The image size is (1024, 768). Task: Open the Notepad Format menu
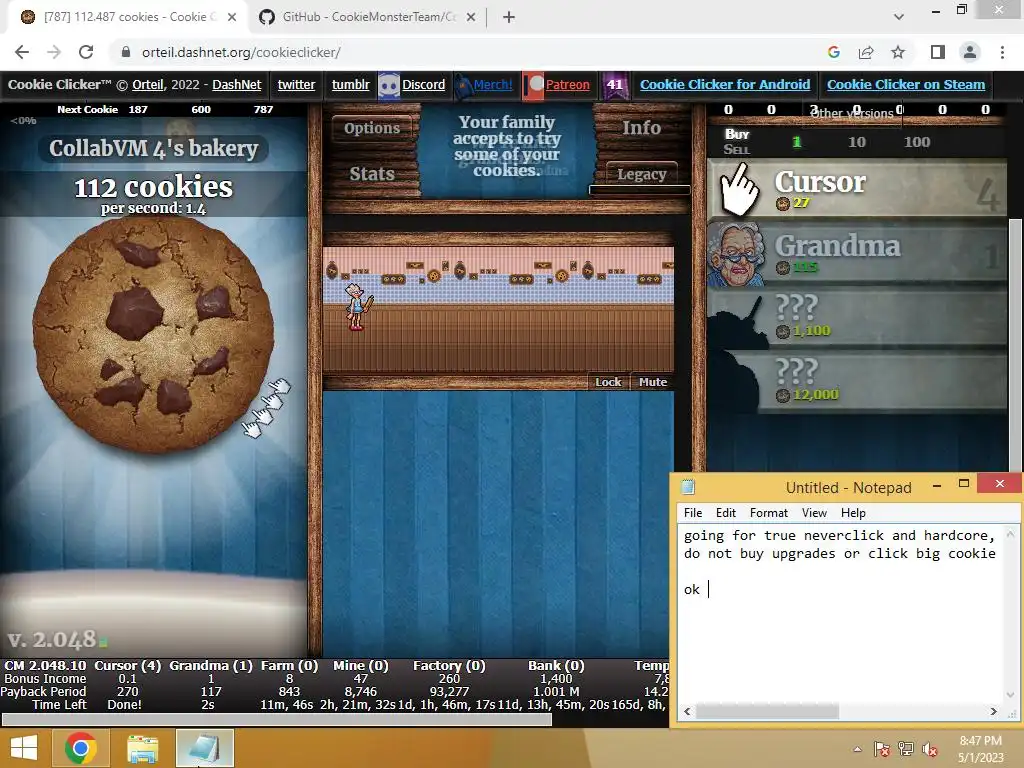[769, 513]
